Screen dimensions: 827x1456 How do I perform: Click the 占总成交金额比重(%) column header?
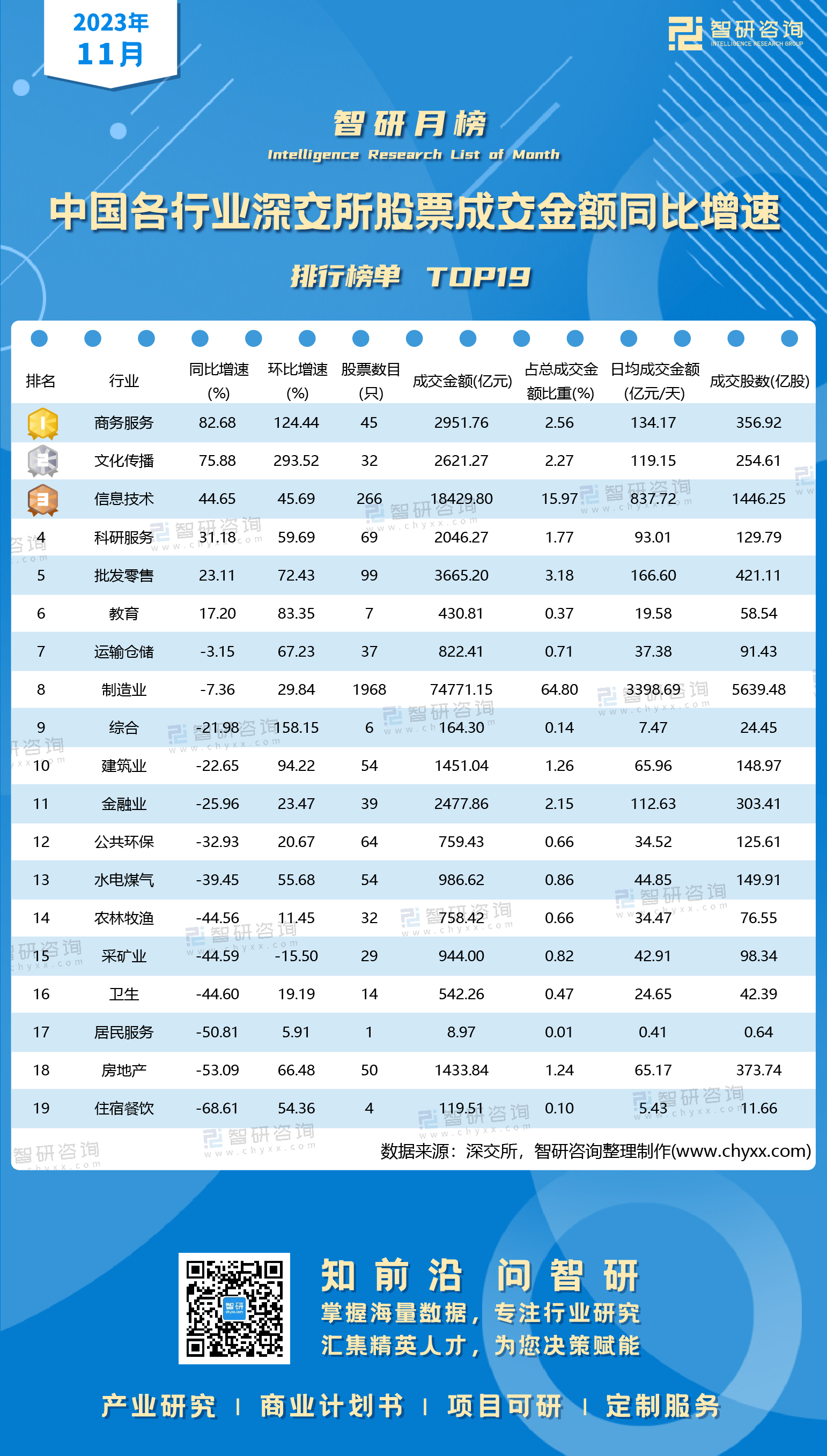coord(560,381)
